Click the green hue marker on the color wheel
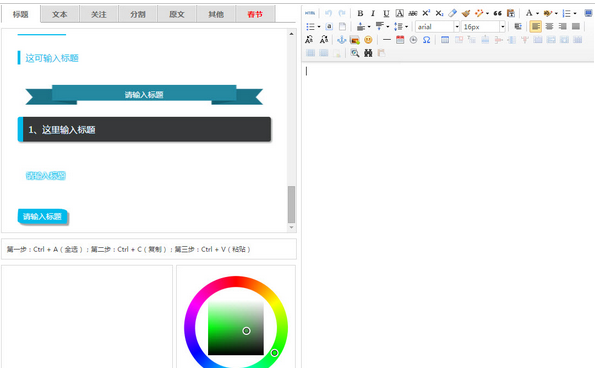This screenshot has width=595, height=368. (x=274, y=353)
